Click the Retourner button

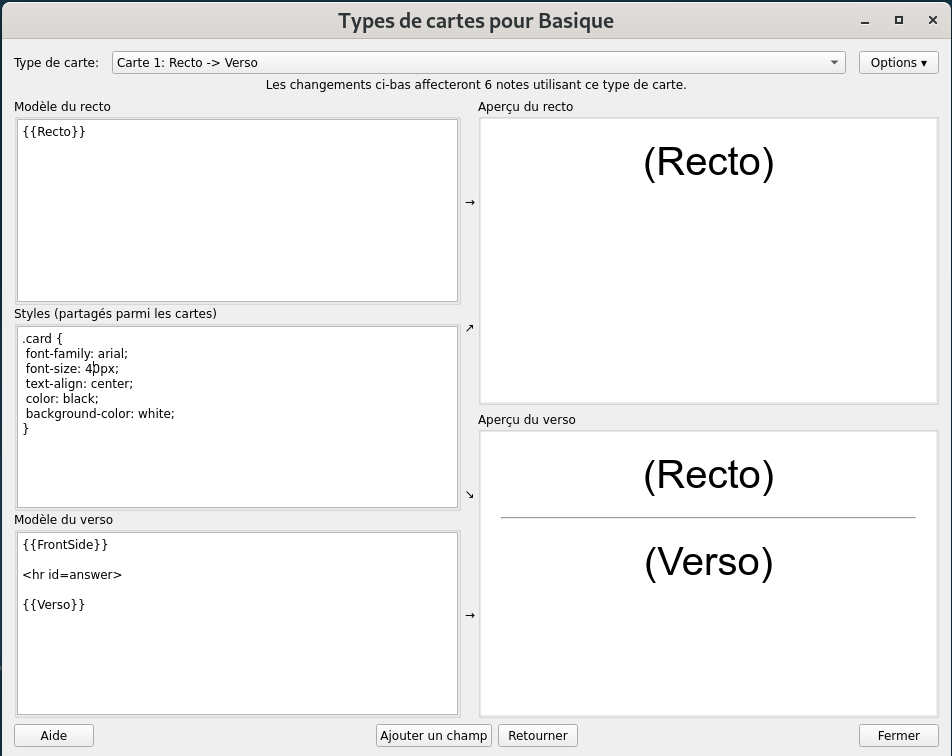coord(538,735)
